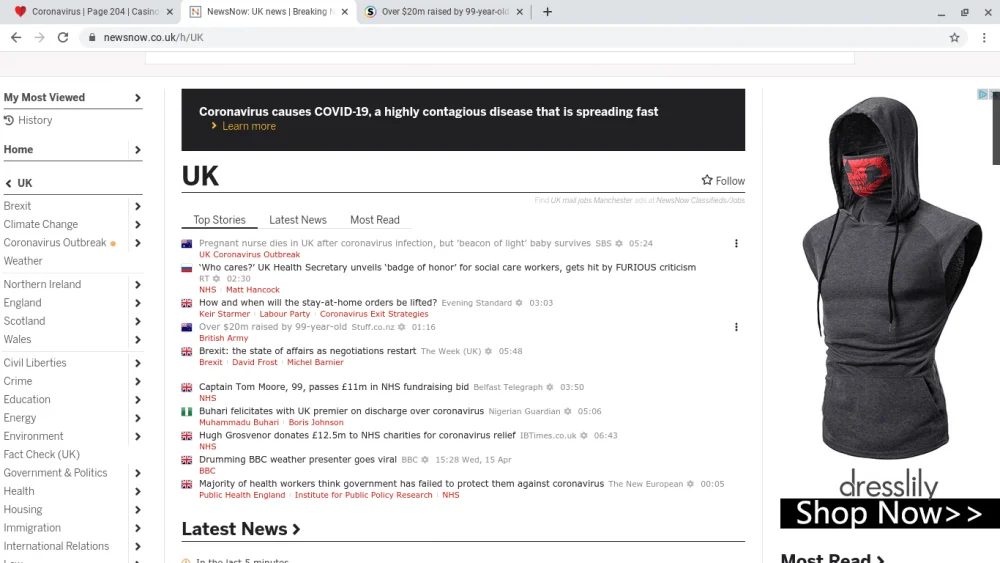This screenshot has width=1000, height=563.
Task: Open Hugh Grosvenor donates £12.5m story
Action: [x=357, y=435]
